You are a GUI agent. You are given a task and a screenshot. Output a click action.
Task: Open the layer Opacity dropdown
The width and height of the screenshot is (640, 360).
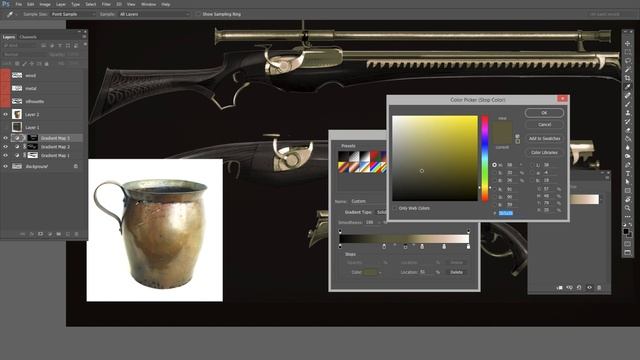pyautogui.click(x=72, y=54)
